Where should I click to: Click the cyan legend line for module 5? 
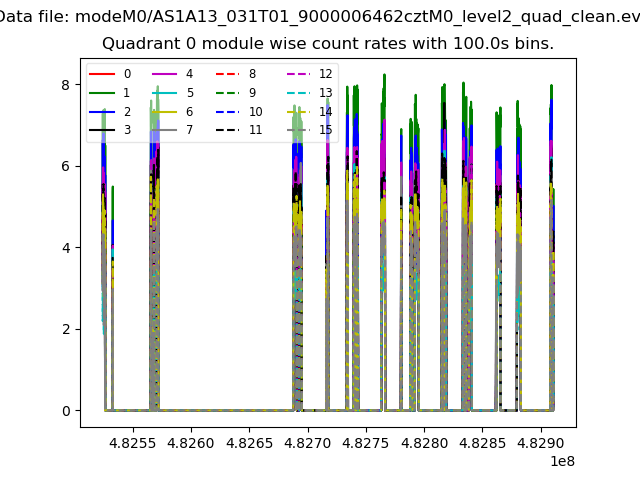164,93
